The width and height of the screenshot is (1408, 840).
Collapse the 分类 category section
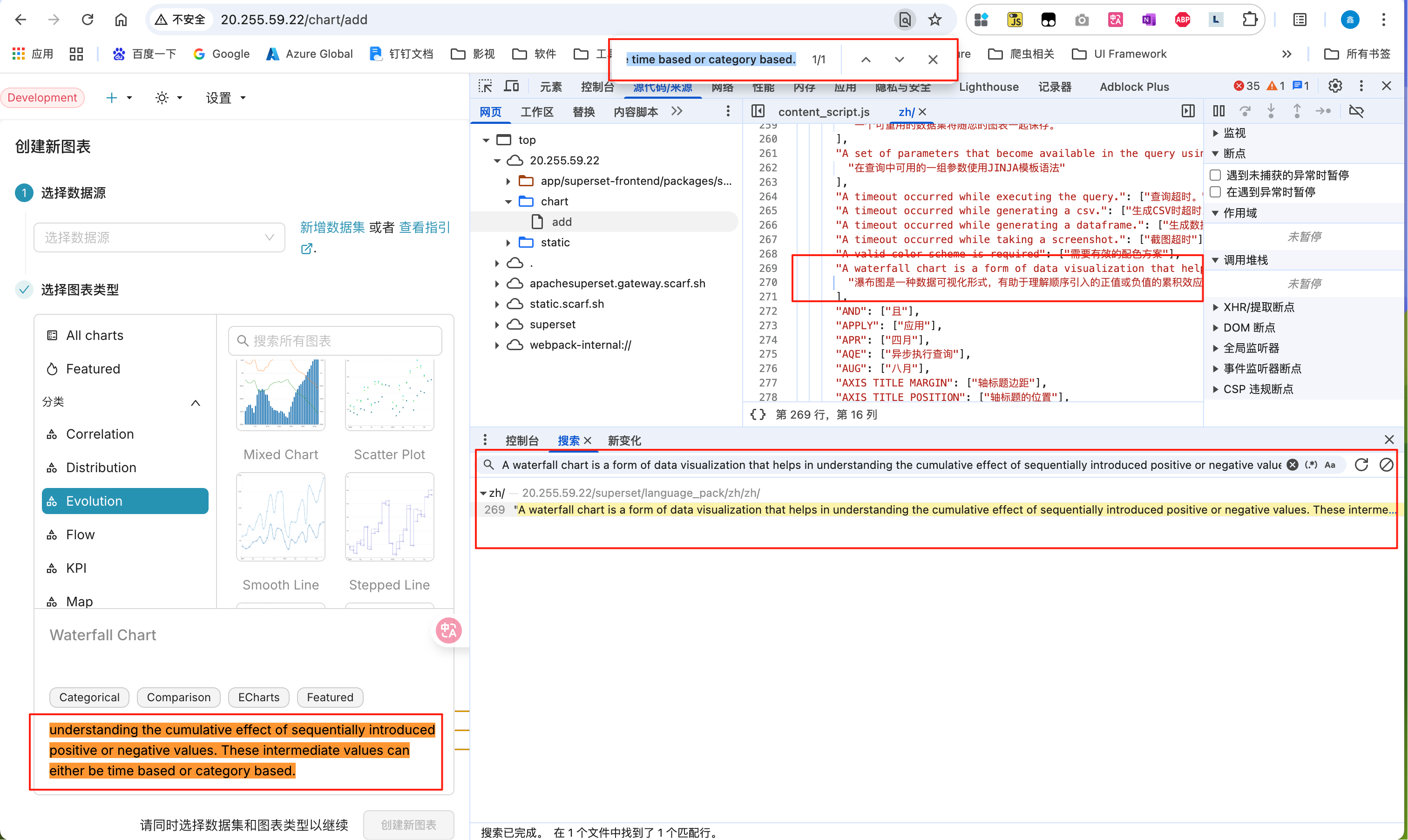tap(195, 402)
